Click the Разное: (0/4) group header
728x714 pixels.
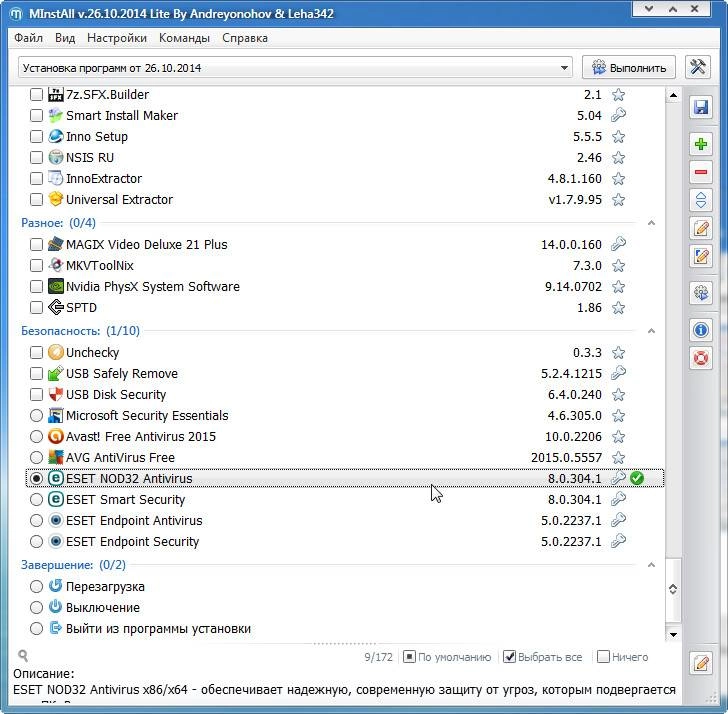pyautogui.click(x=58, y=223)
